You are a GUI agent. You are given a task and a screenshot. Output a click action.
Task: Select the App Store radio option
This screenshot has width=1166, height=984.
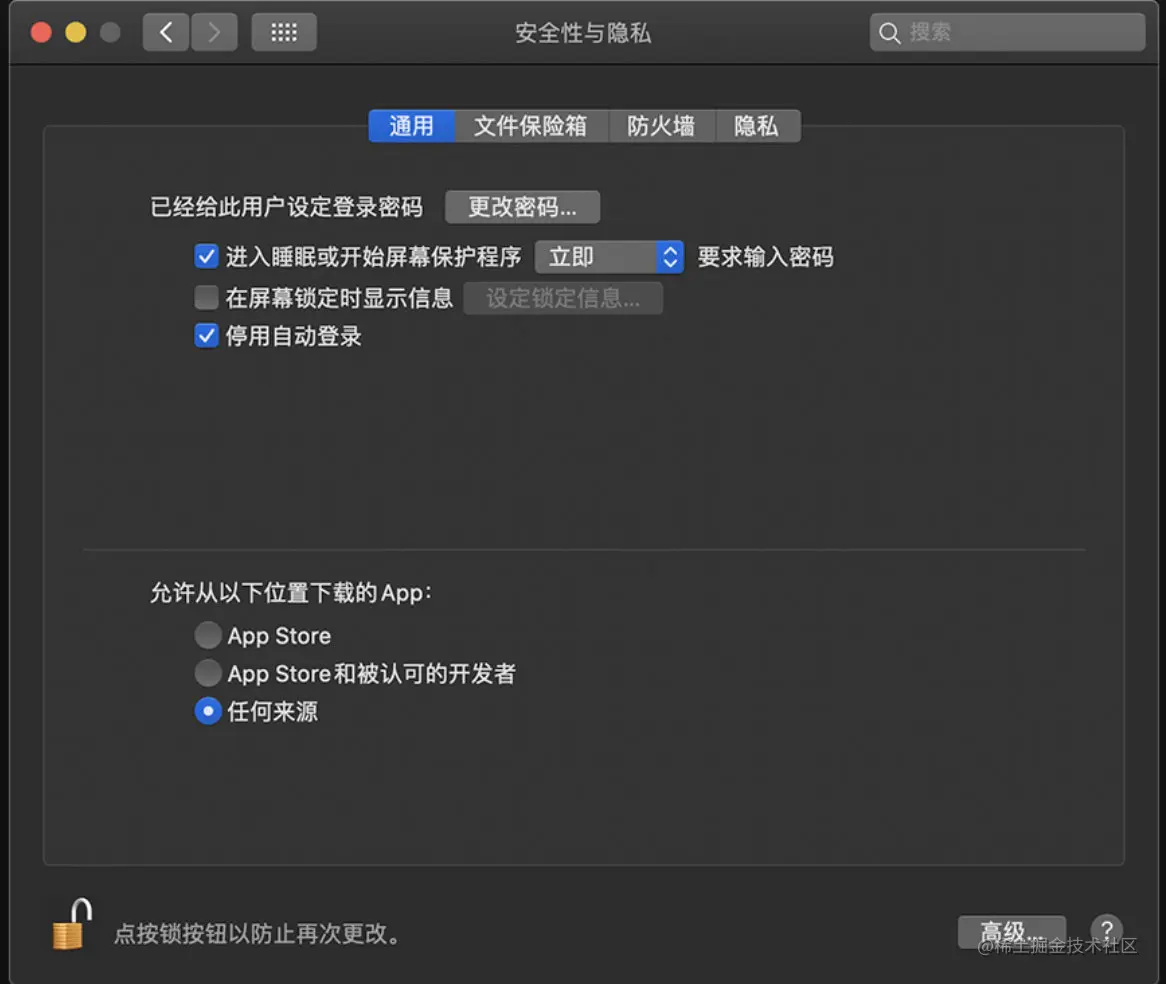click(x=208, y=635)
